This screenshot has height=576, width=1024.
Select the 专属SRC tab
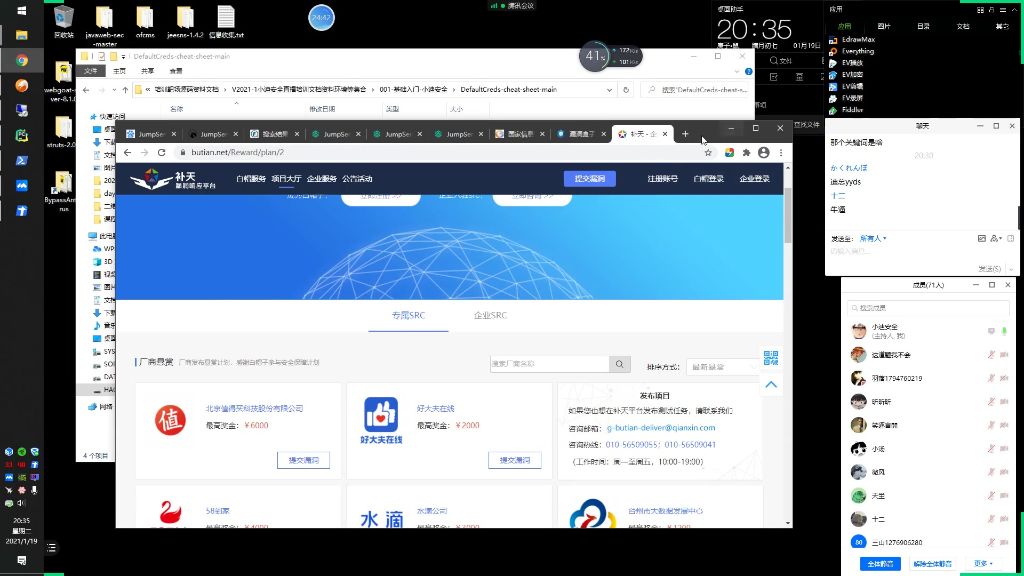pos(408,315)
